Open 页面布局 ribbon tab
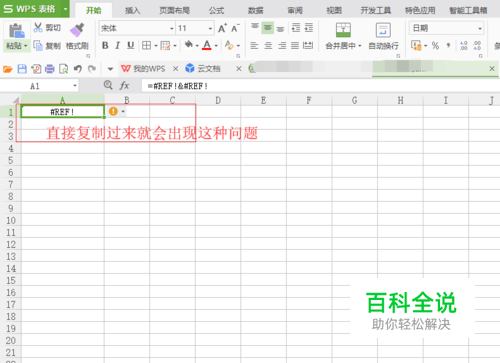This screenshot has height=363, width=500. pyautogui.click(x=174, y=10)
